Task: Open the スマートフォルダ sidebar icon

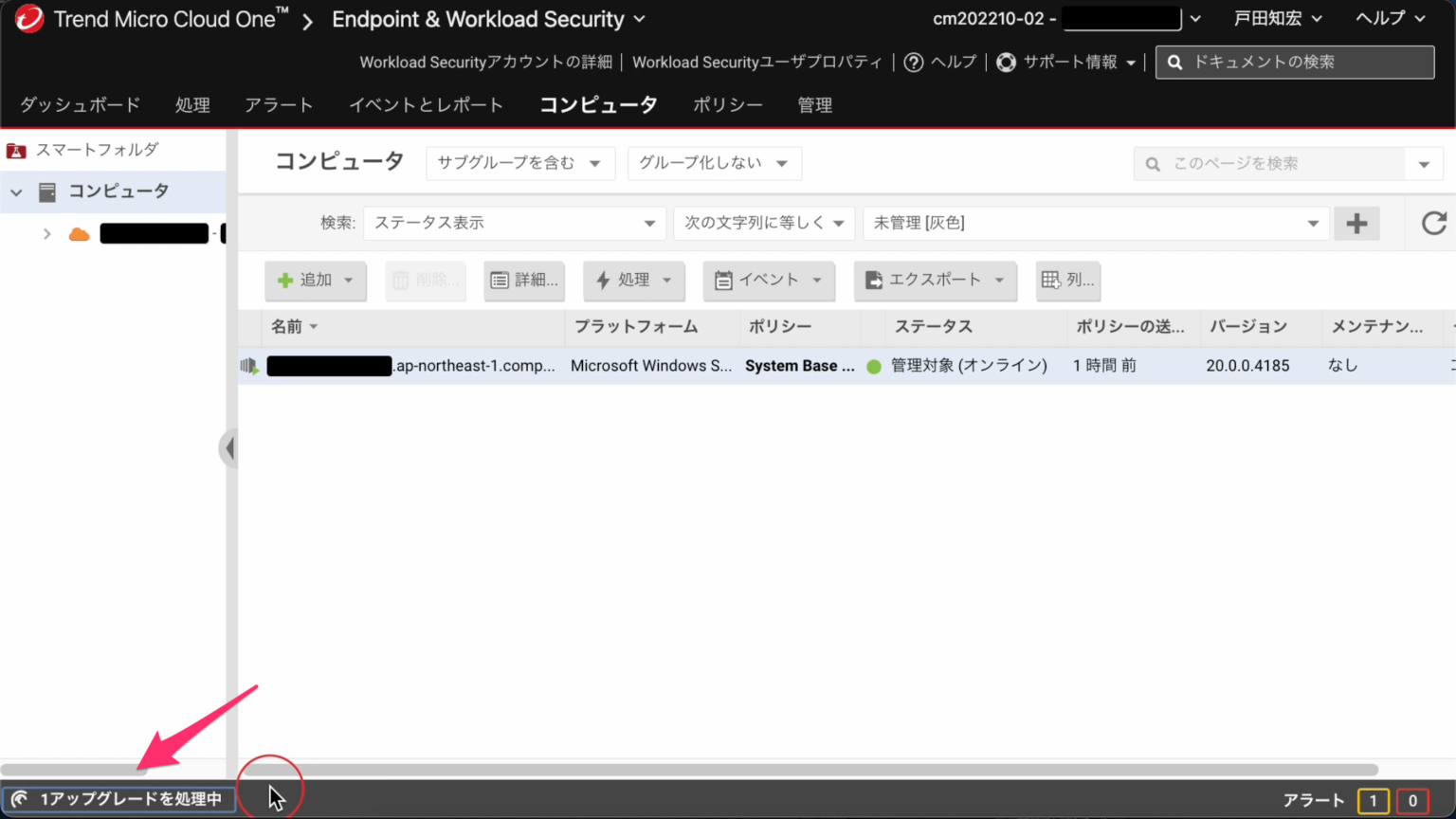Action: click(15, 149)
